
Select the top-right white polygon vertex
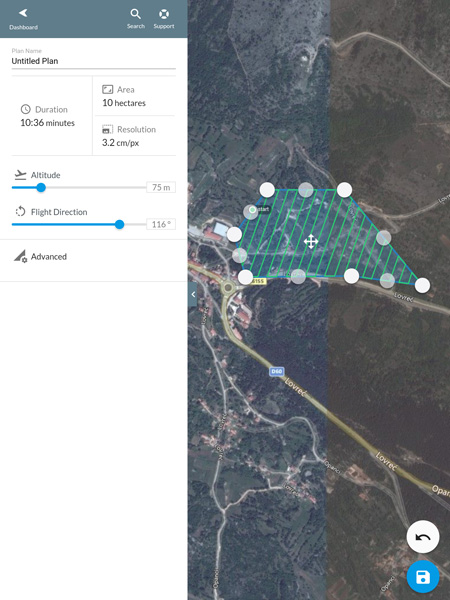coord(344,190)
